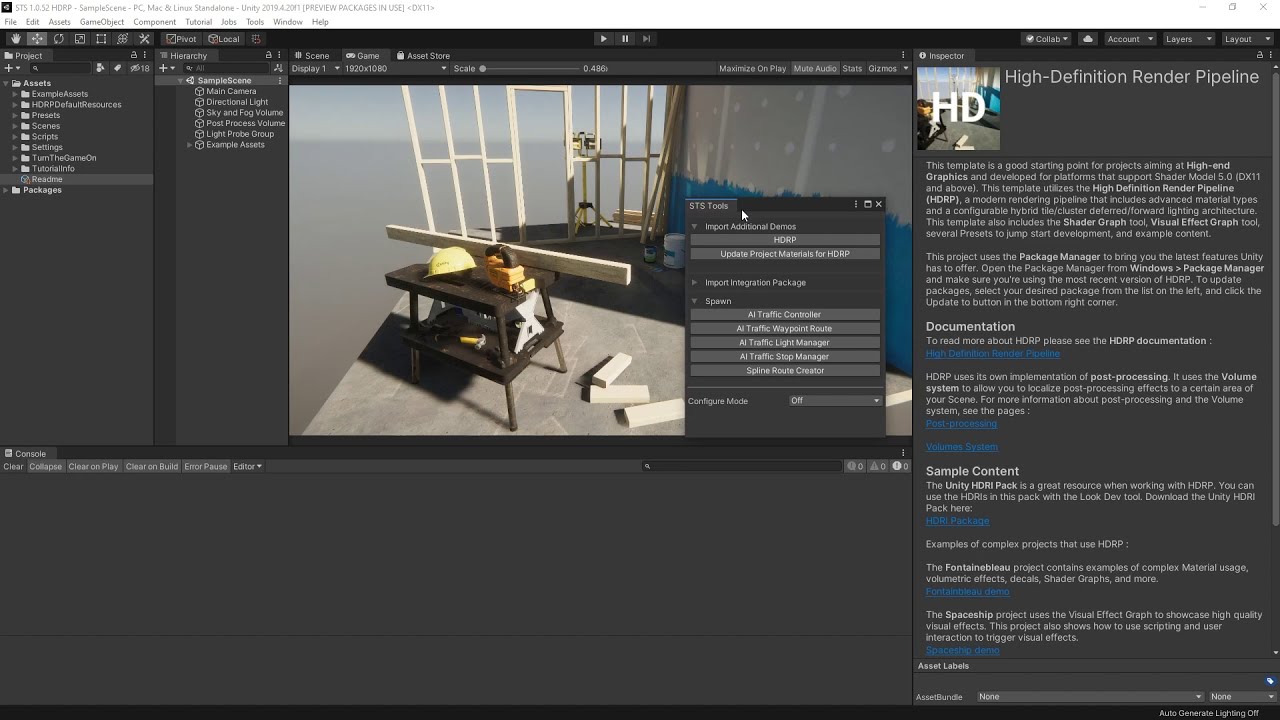Open Configure Mode Off dropdown
This screenshot has width=1280, height=720.
click(x=835, y=401)
